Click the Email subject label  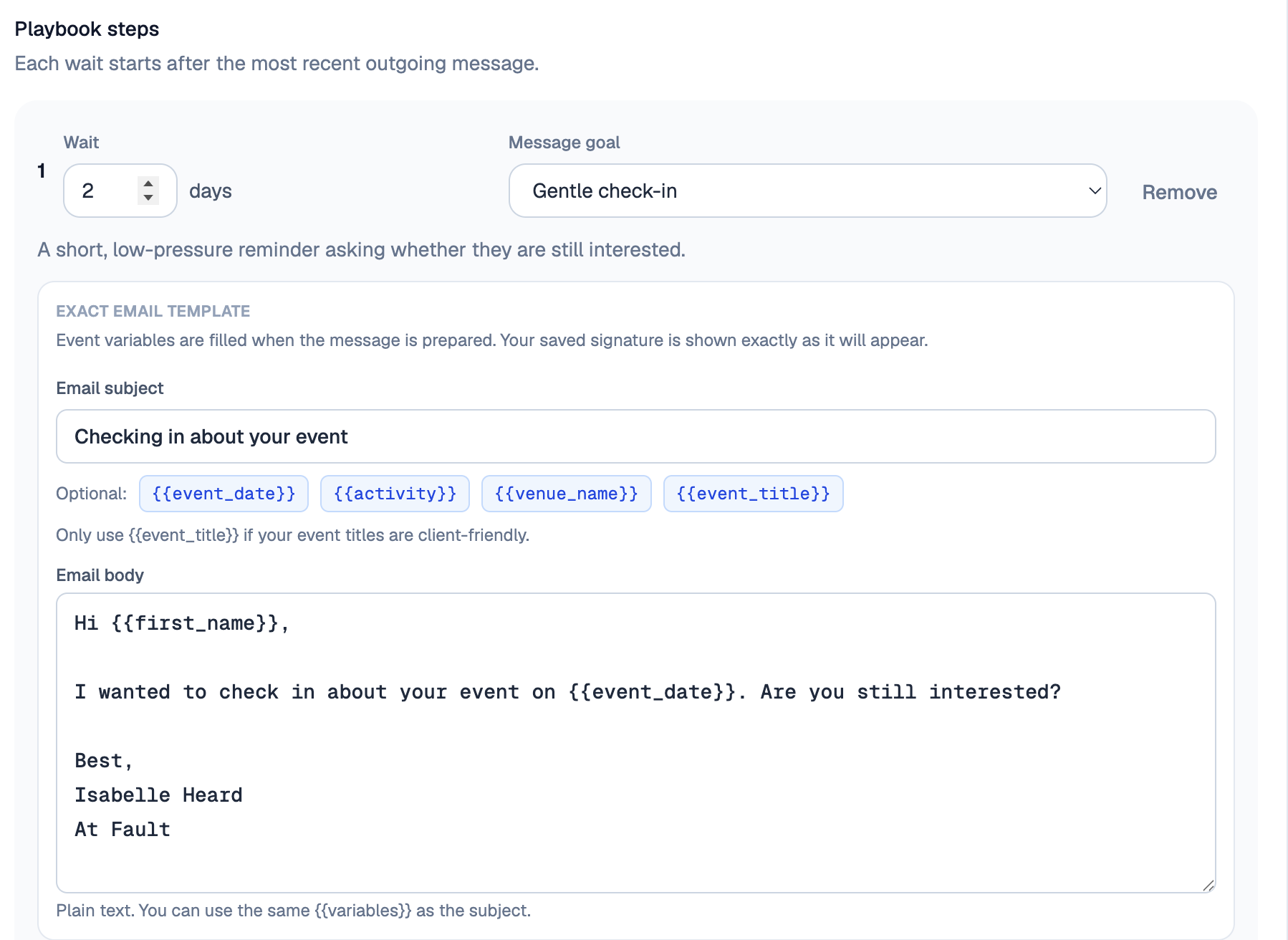[110, 388]
